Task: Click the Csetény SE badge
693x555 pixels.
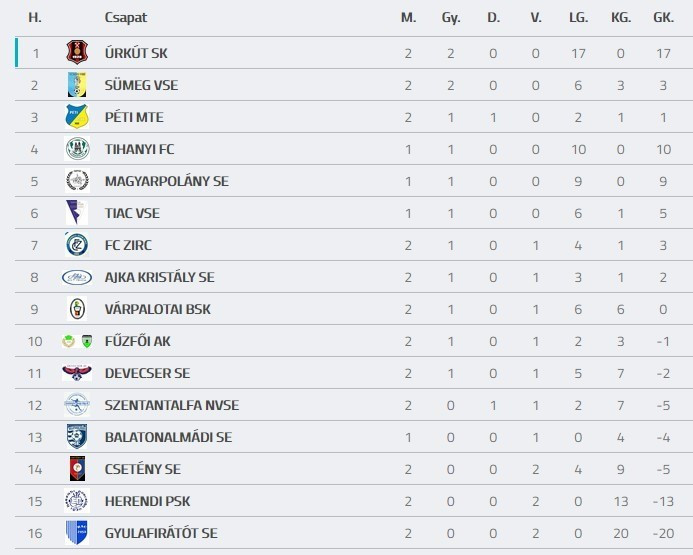Action: coord(77,469)
